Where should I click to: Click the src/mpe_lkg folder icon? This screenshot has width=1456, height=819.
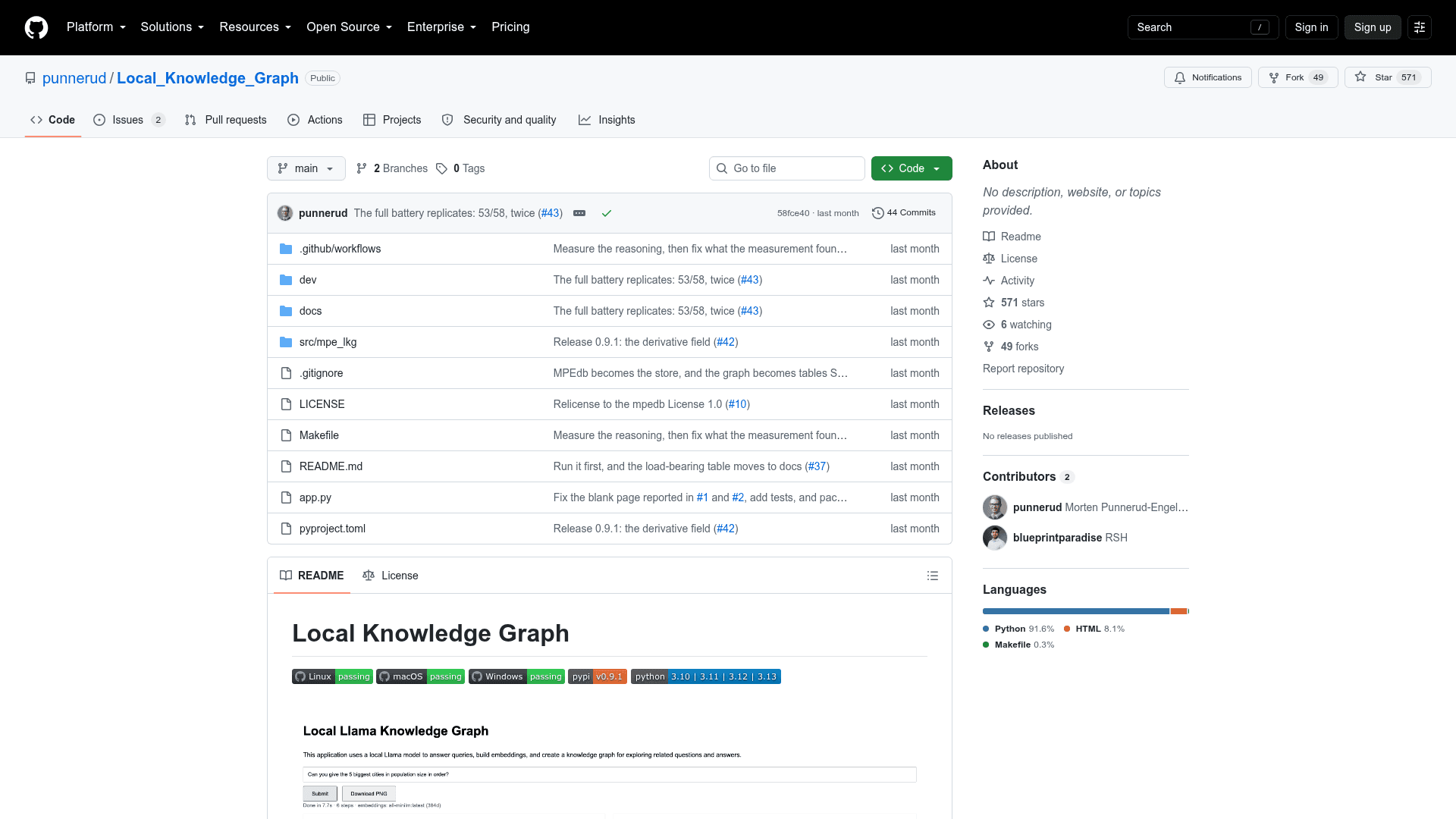point(286,342)
